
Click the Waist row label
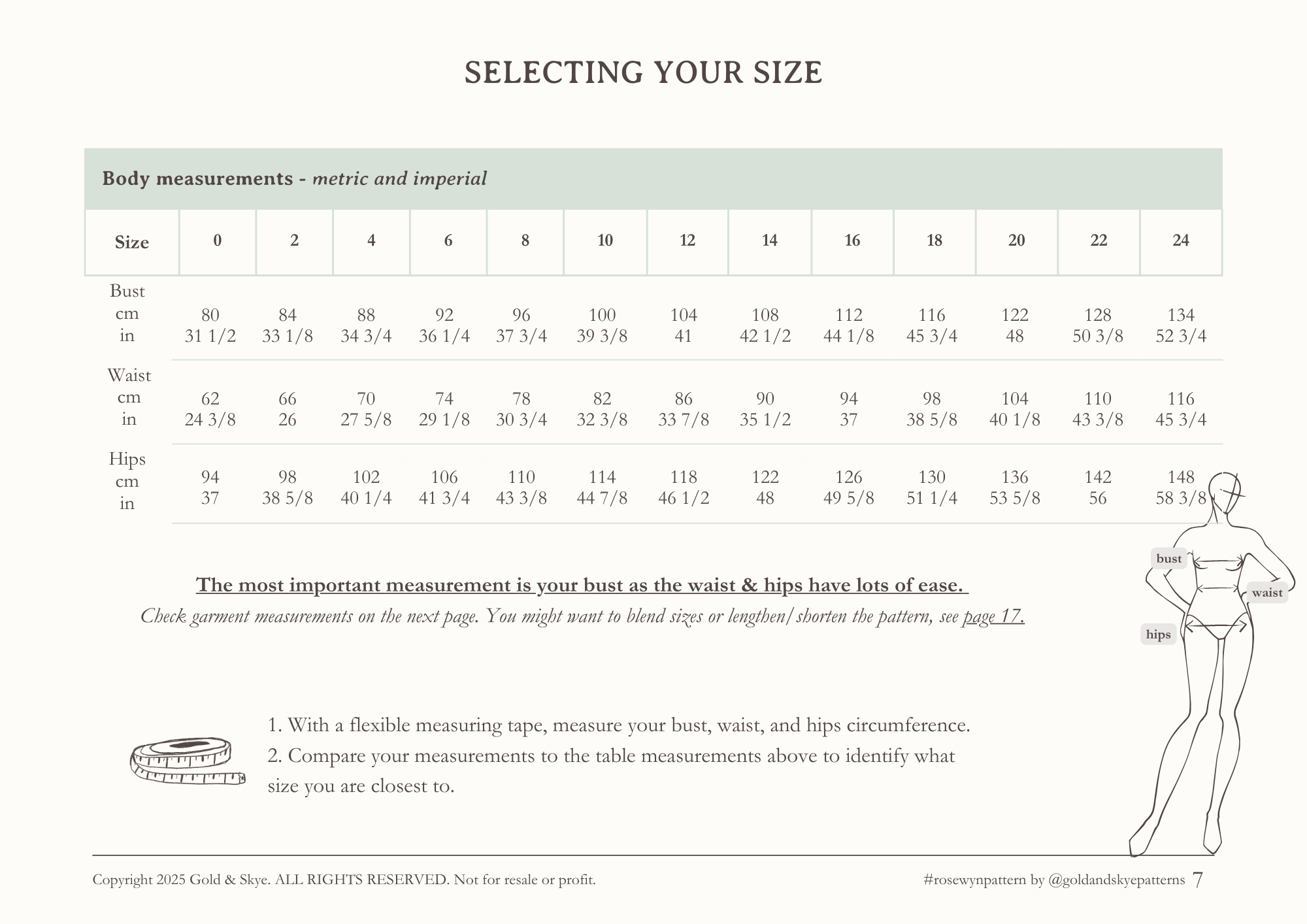[x=129, y=376]
